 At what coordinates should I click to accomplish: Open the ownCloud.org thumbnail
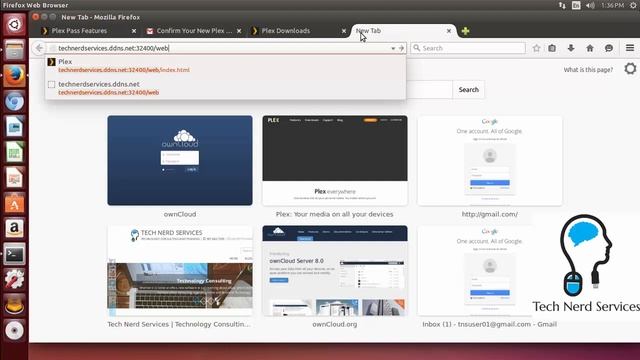[x=335, y=271]
